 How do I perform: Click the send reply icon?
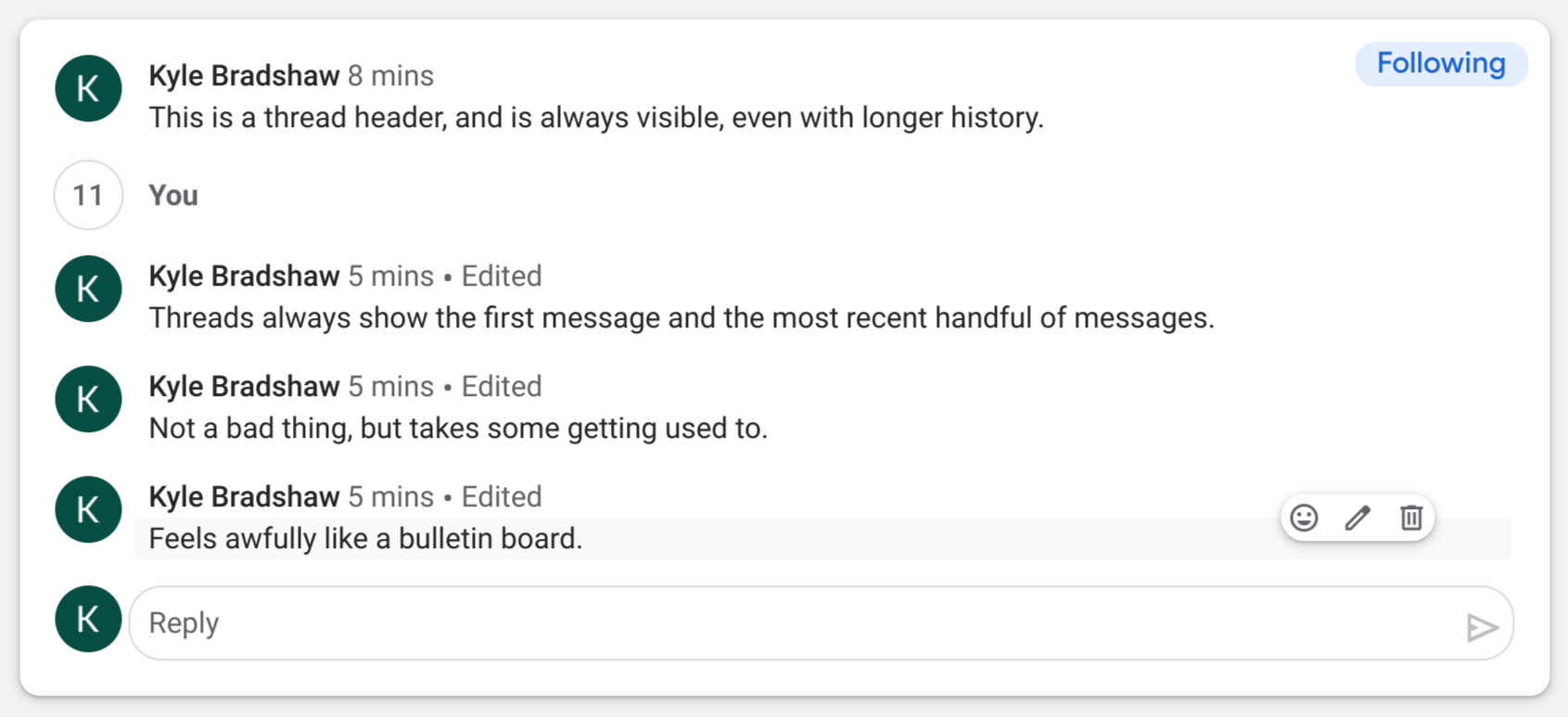tap(1484, 627)
